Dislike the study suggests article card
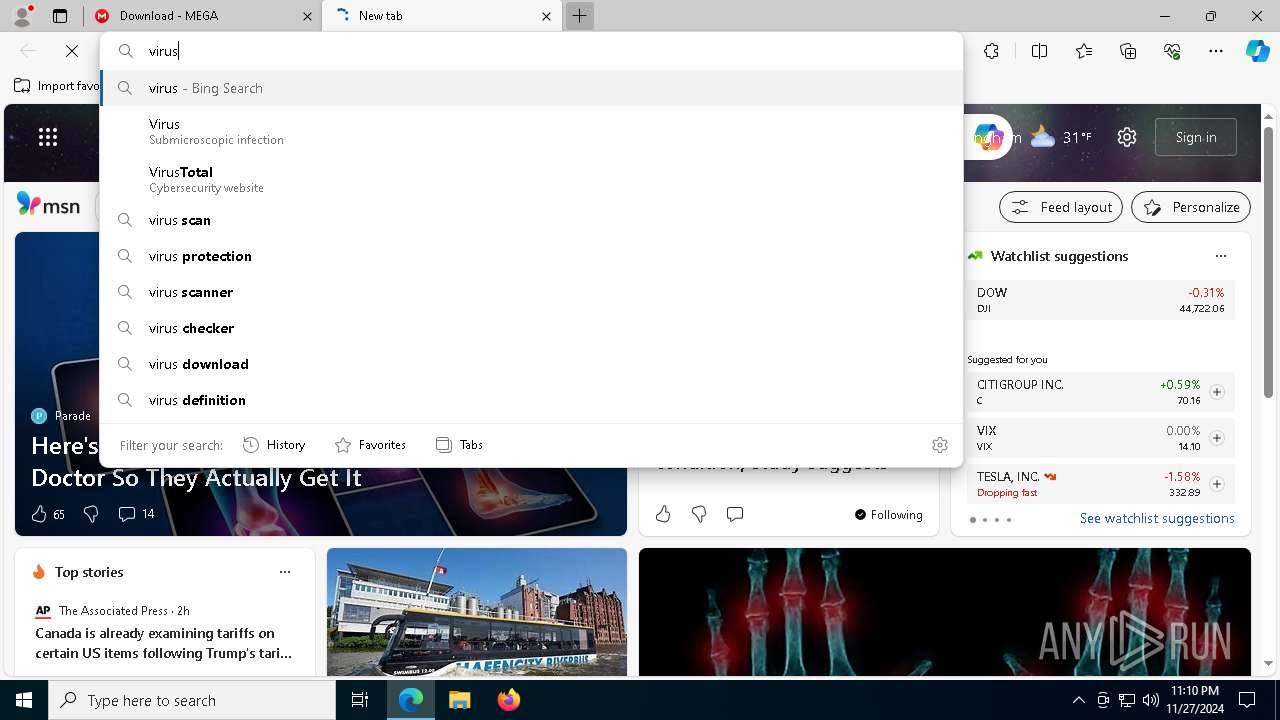This screenshot has width=1280, height=720. pos(699,514)
